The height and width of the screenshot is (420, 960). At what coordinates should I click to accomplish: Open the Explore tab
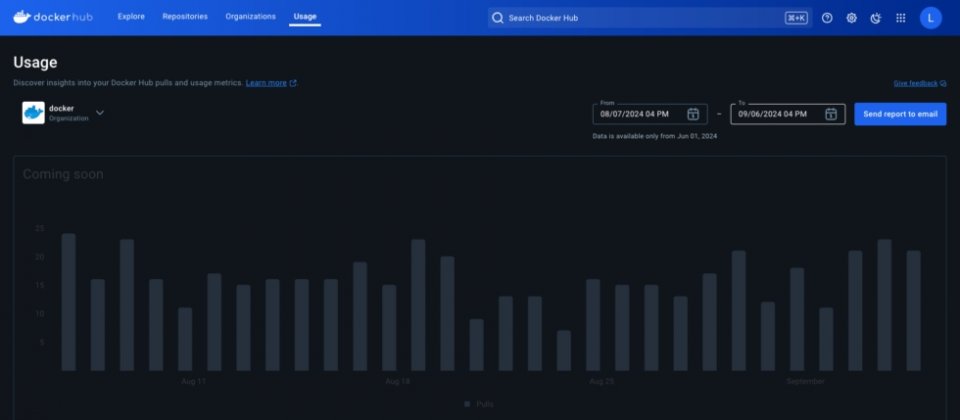pyautogui.click(x=131, y=17)
